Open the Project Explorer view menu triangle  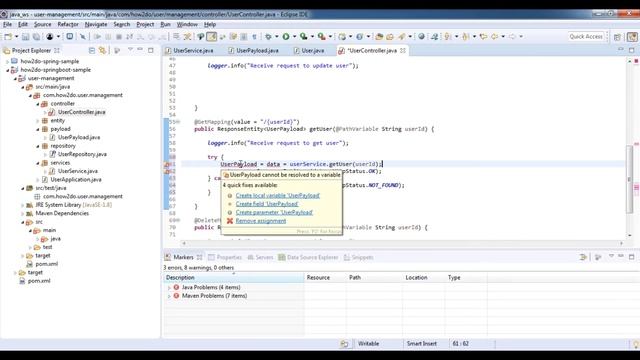pos(130,50)
